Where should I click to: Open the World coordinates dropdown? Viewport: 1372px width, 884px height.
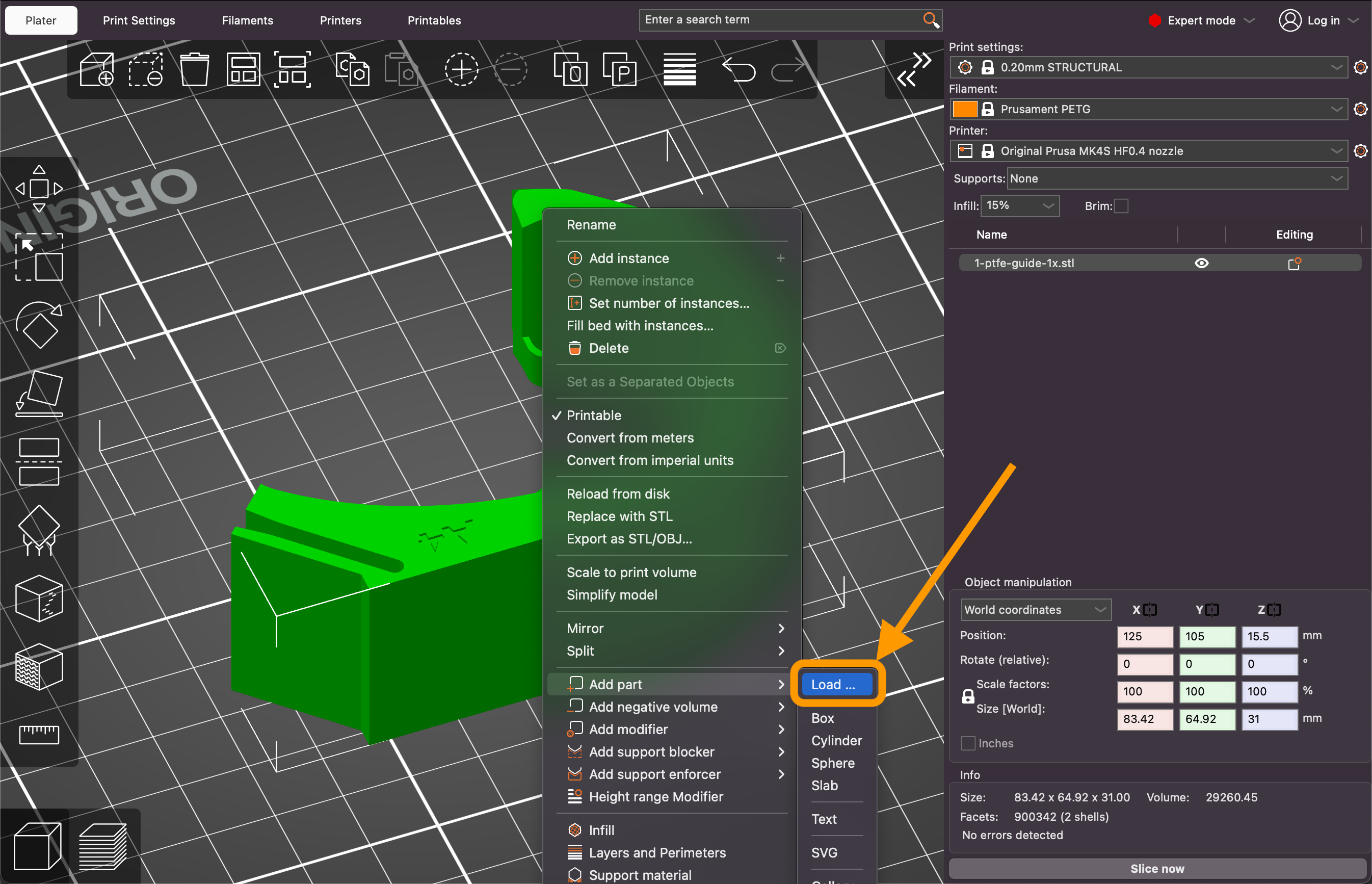pos(1035,609)
